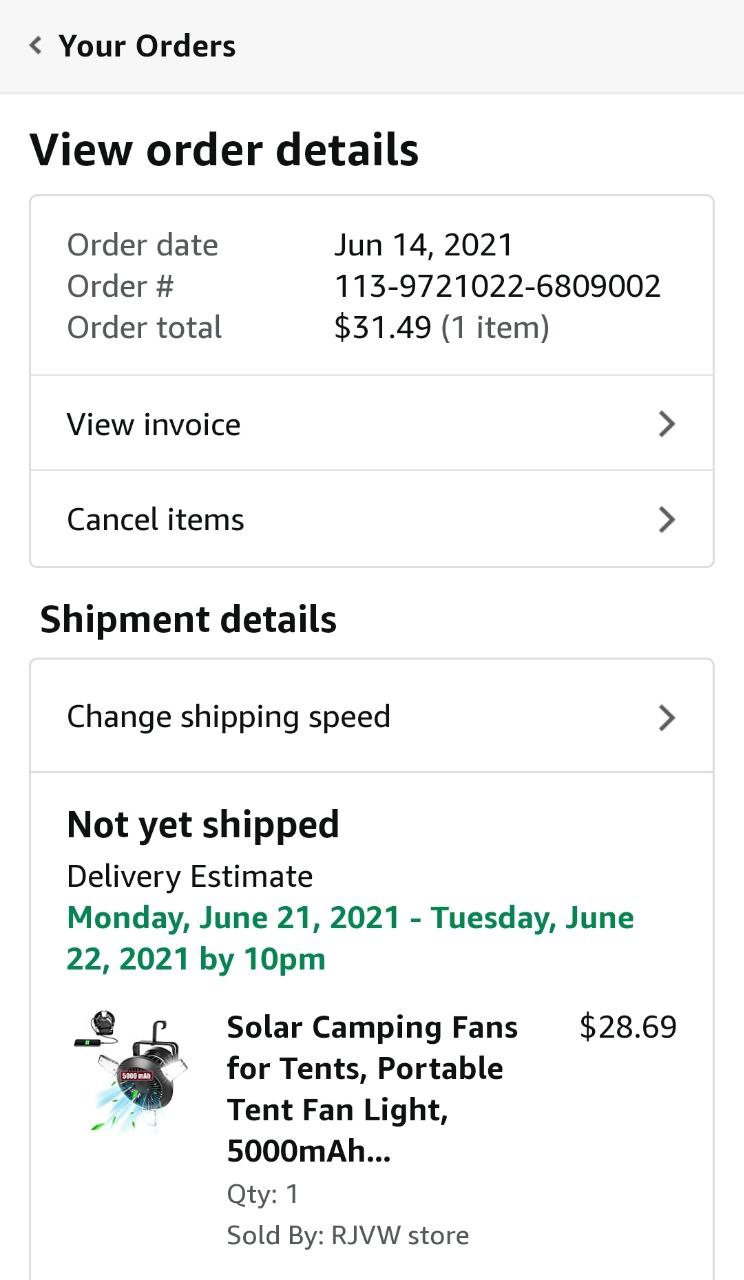Viewport: 744px width, 1280px height.
Task: Click the Change shipping speed arrow
Action: [x=667, y=717]
